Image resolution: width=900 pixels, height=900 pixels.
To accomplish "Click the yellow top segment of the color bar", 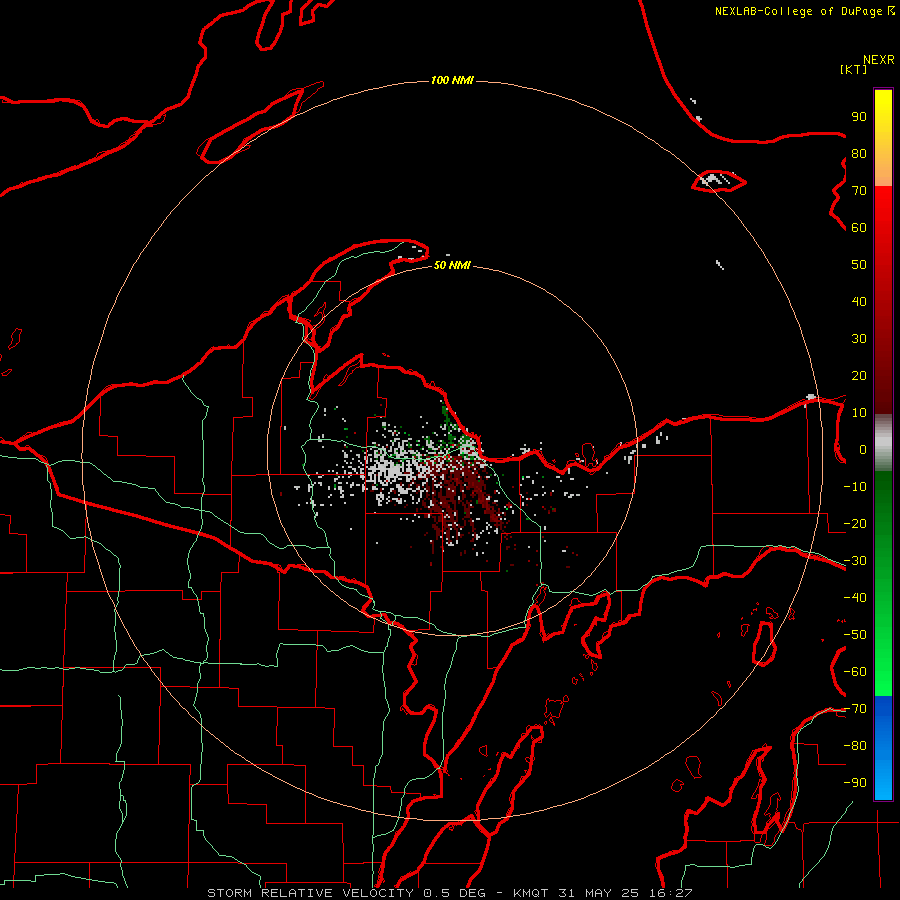I will 883,138.
